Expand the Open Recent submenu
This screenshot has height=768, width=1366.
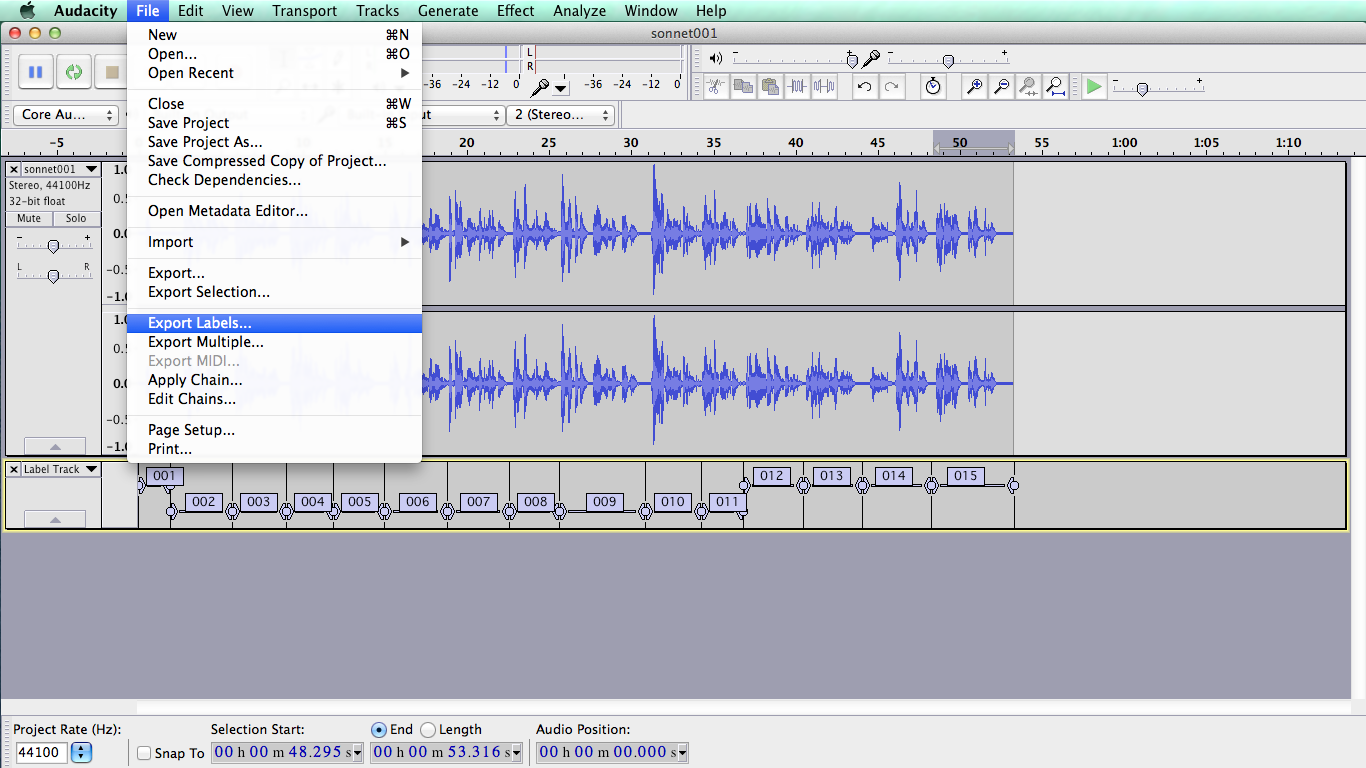[x=274, y=73]
